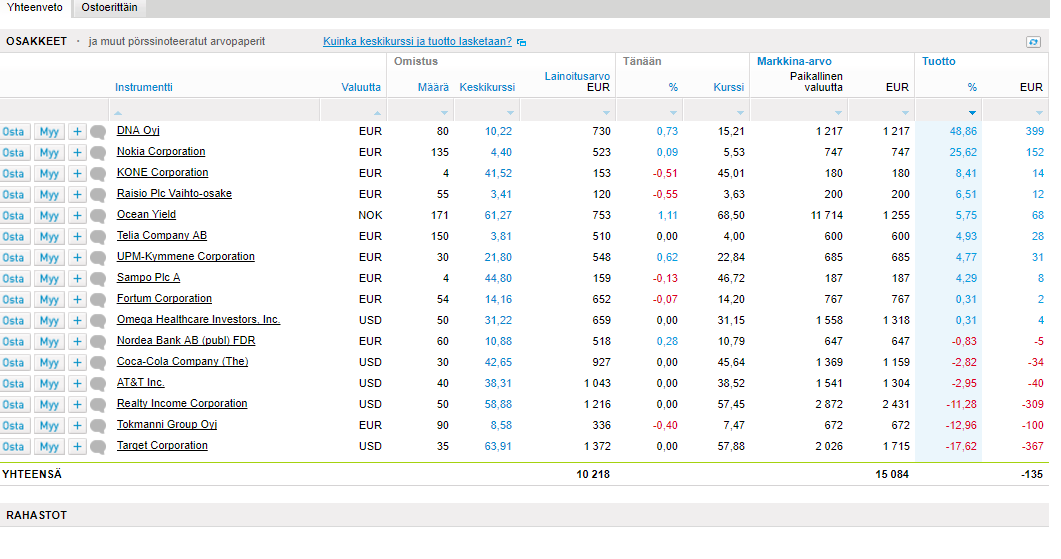
Task: Click Myy button for Target Corporation
Action: (x=49, y=447)
